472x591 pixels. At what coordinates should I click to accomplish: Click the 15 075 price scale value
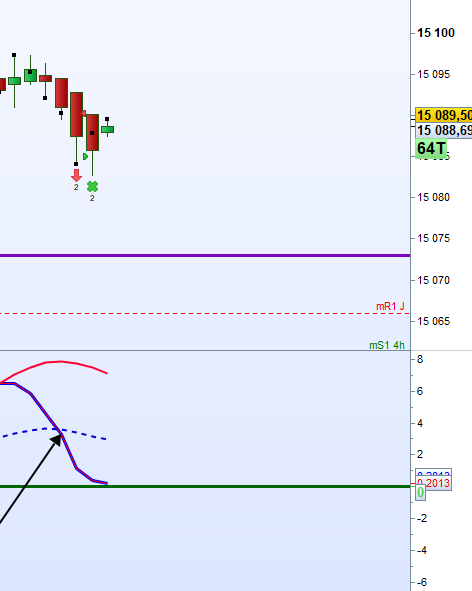pos(434,238)
